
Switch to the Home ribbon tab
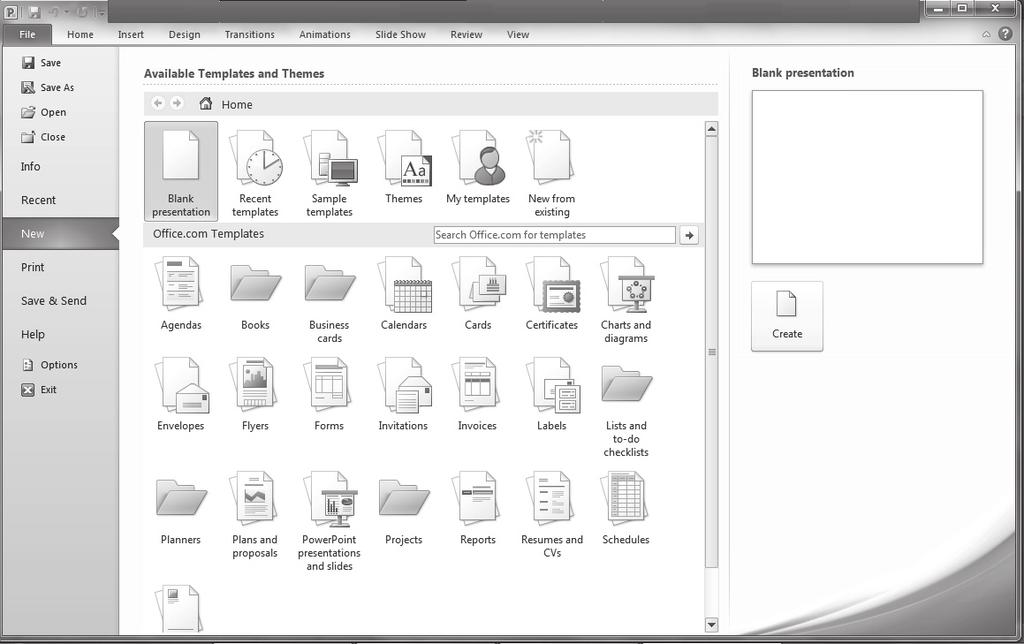80,35
